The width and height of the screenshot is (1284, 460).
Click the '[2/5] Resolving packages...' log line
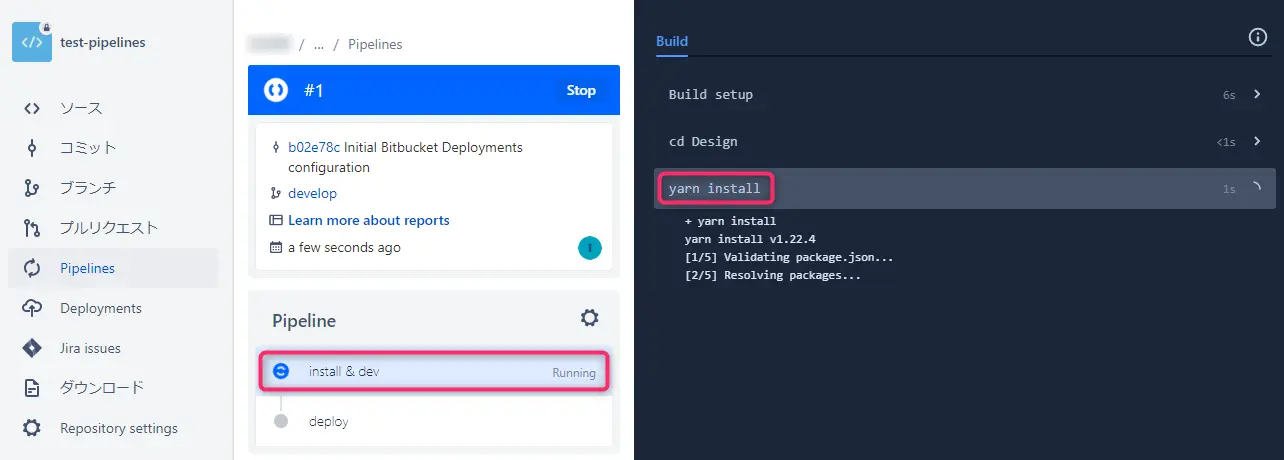pos(772,275)
